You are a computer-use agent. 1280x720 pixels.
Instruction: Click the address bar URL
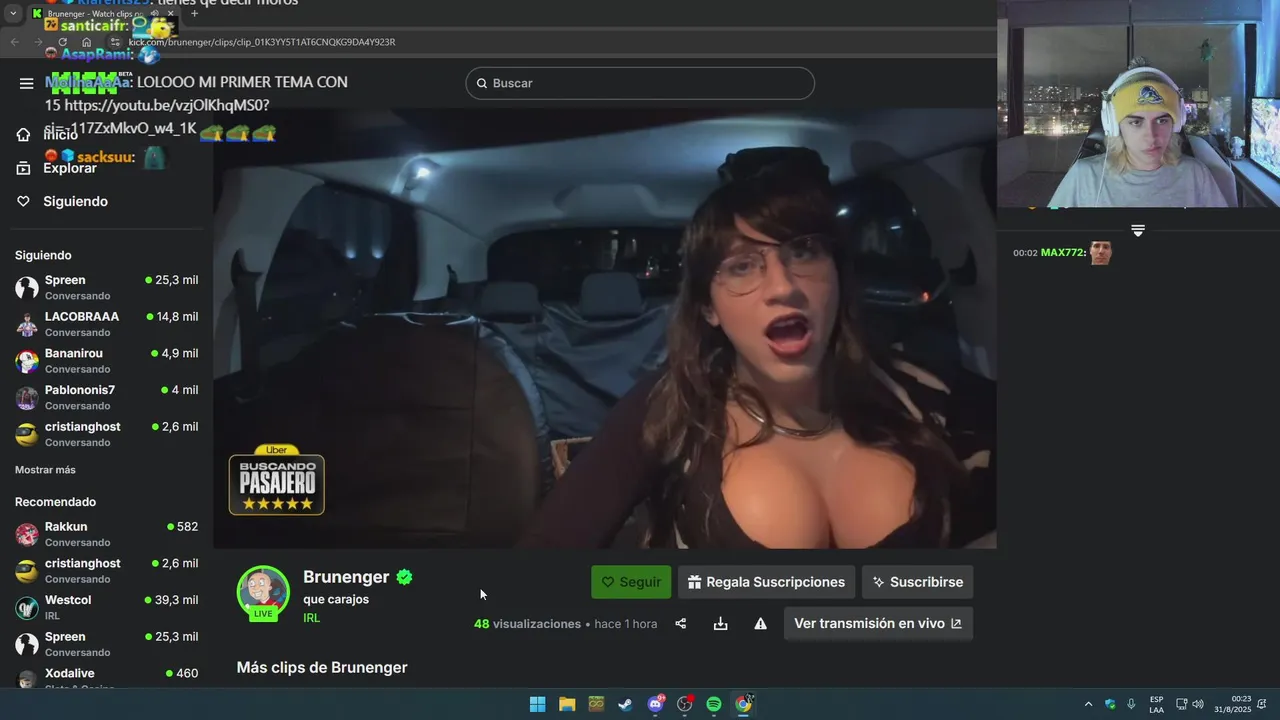pos(262,42)
